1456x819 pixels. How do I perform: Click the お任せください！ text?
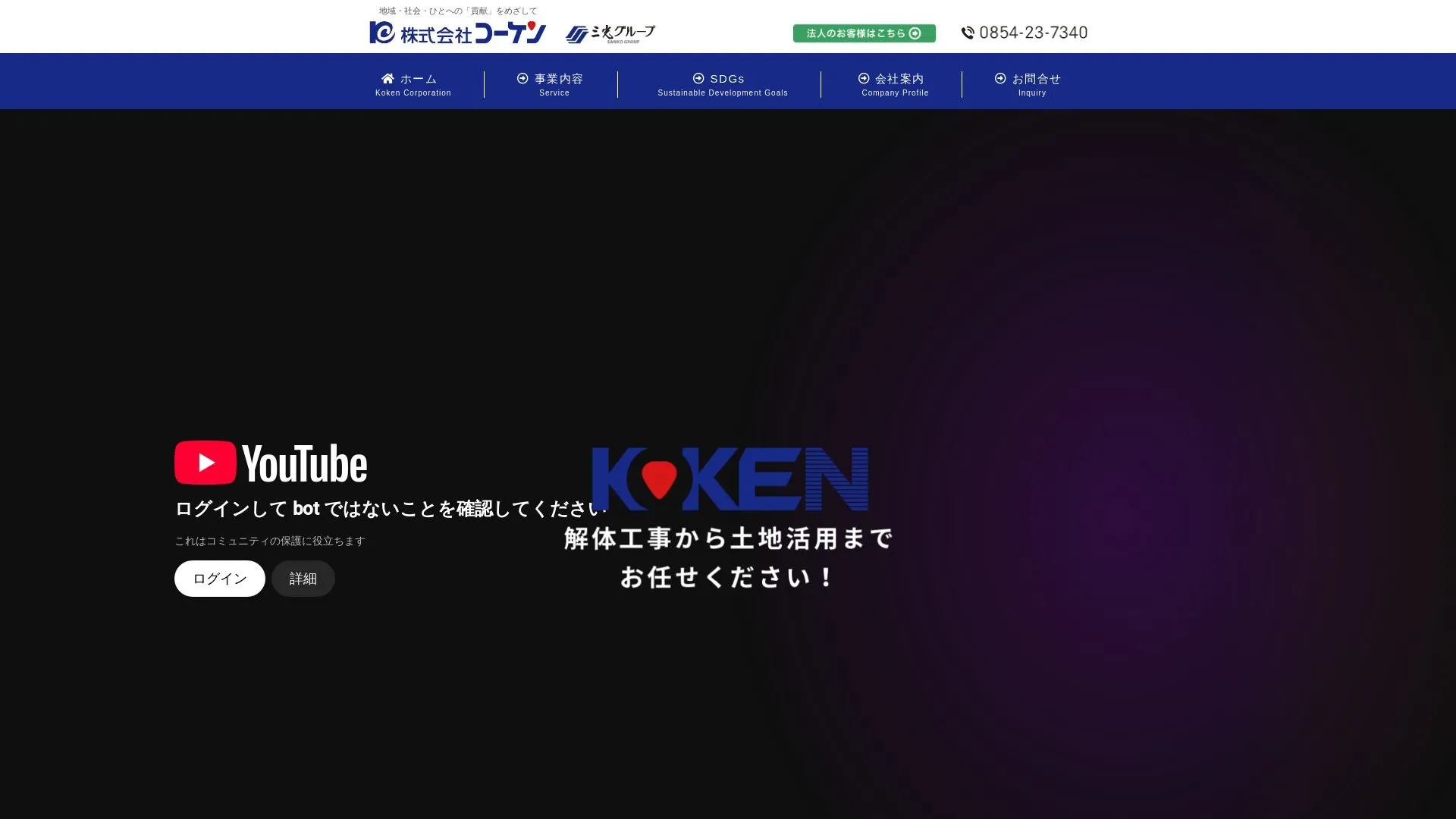[x=728, y=577]
